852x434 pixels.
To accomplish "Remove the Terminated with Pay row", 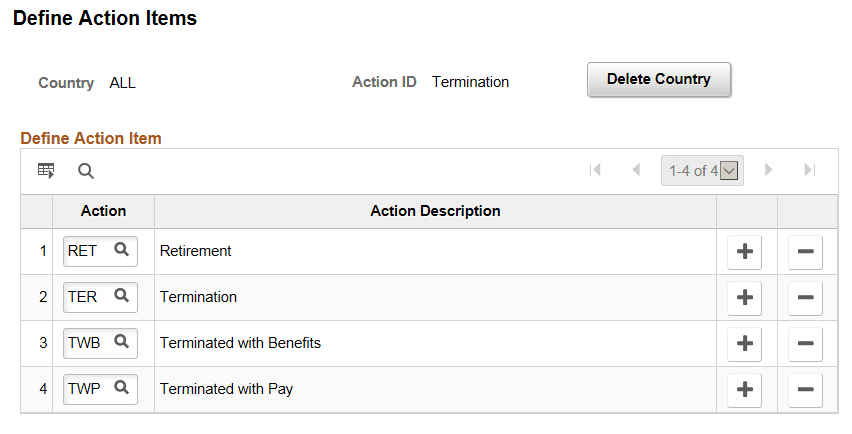I will click(x=805, y=390).
